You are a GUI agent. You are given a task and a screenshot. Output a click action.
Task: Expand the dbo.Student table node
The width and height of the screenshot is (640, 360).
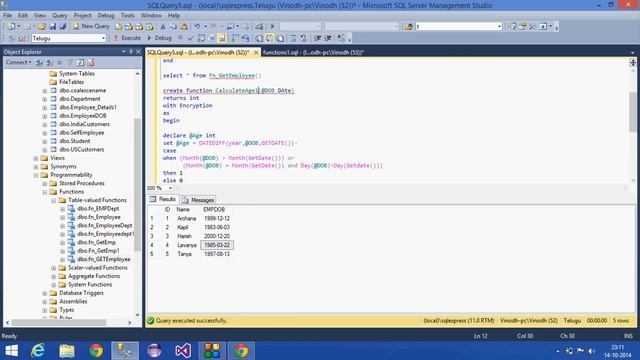click(x=44, y=141)
